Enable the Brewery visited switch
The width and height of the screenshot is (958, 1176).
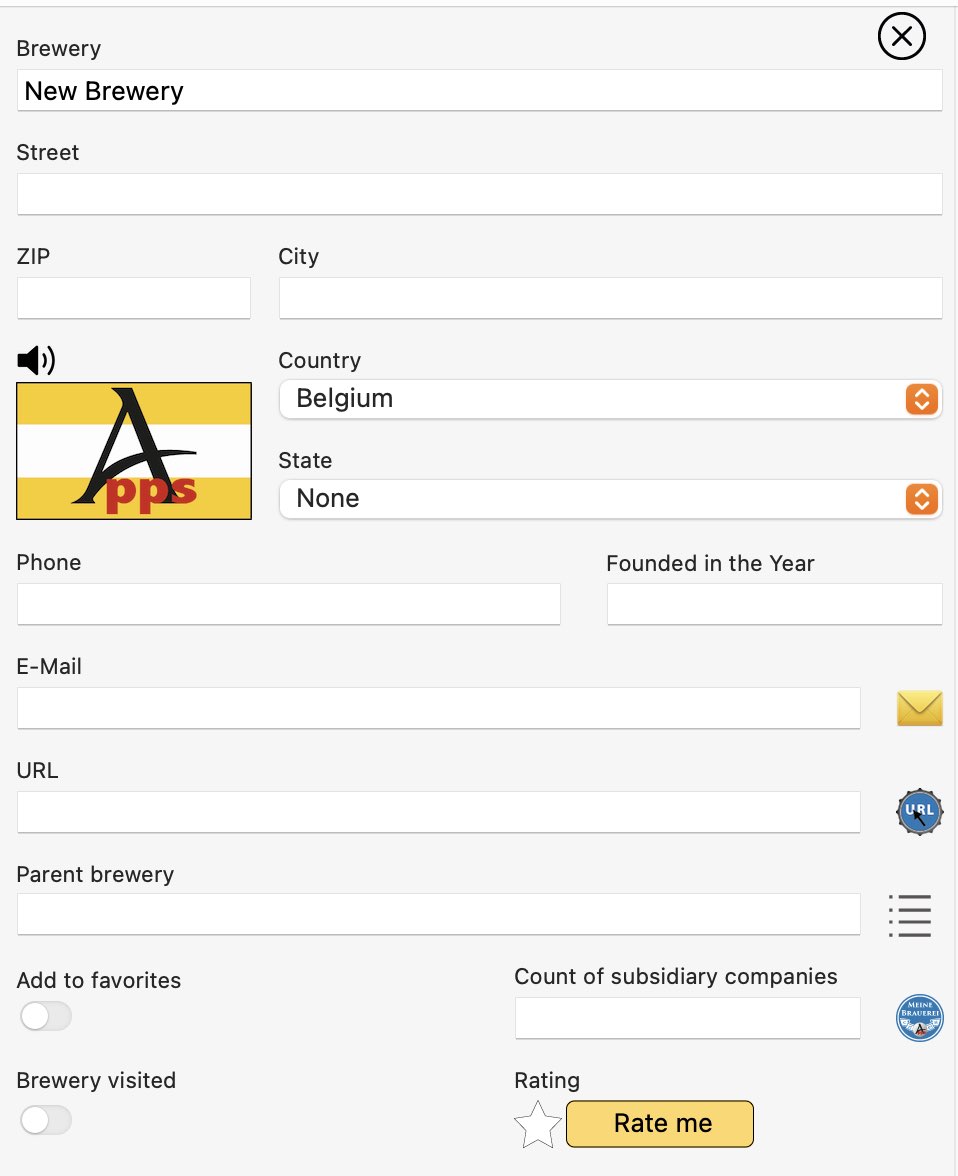point(46,1120)
